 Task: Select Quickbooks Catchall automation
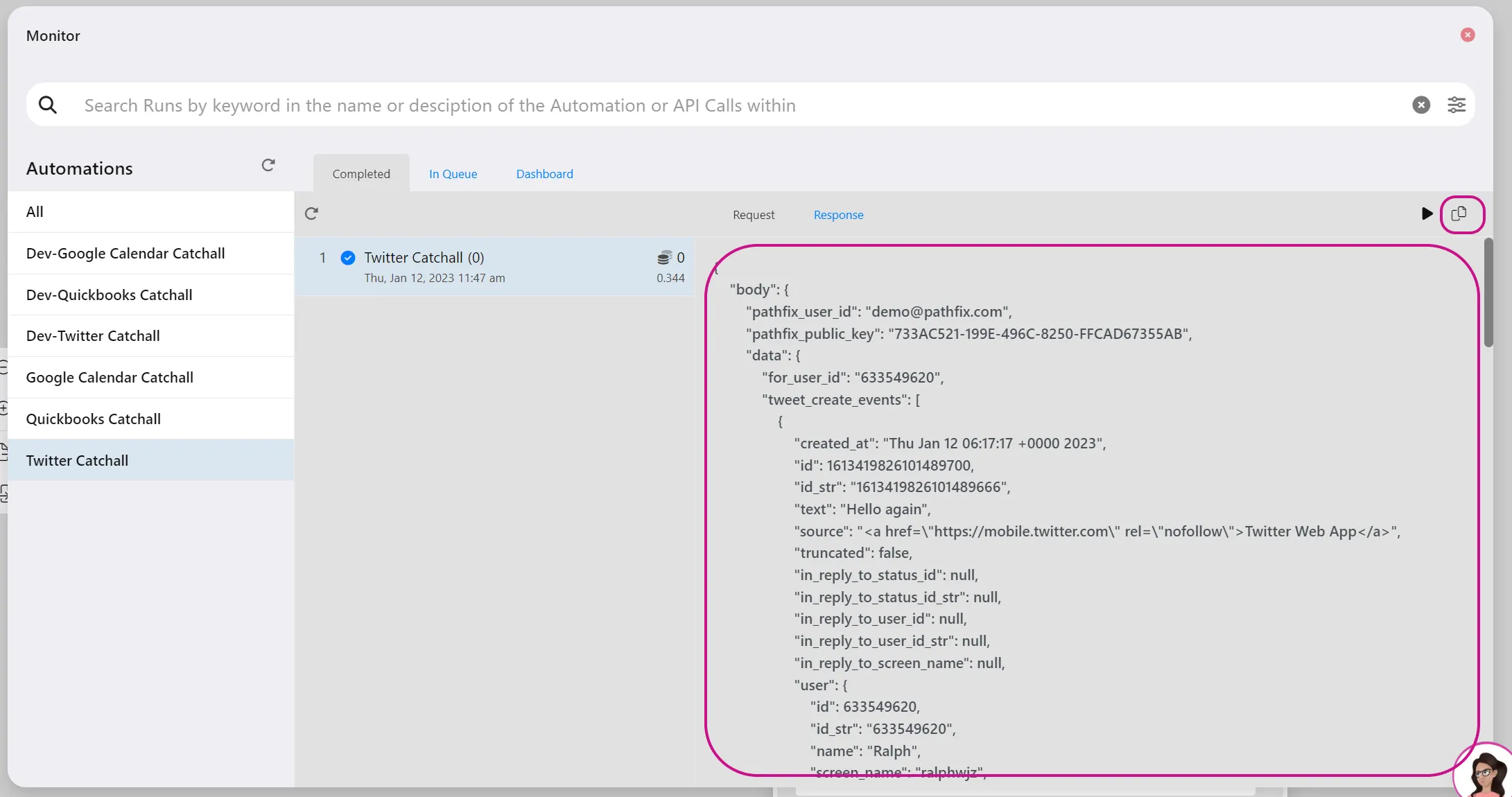click(150, 419)
